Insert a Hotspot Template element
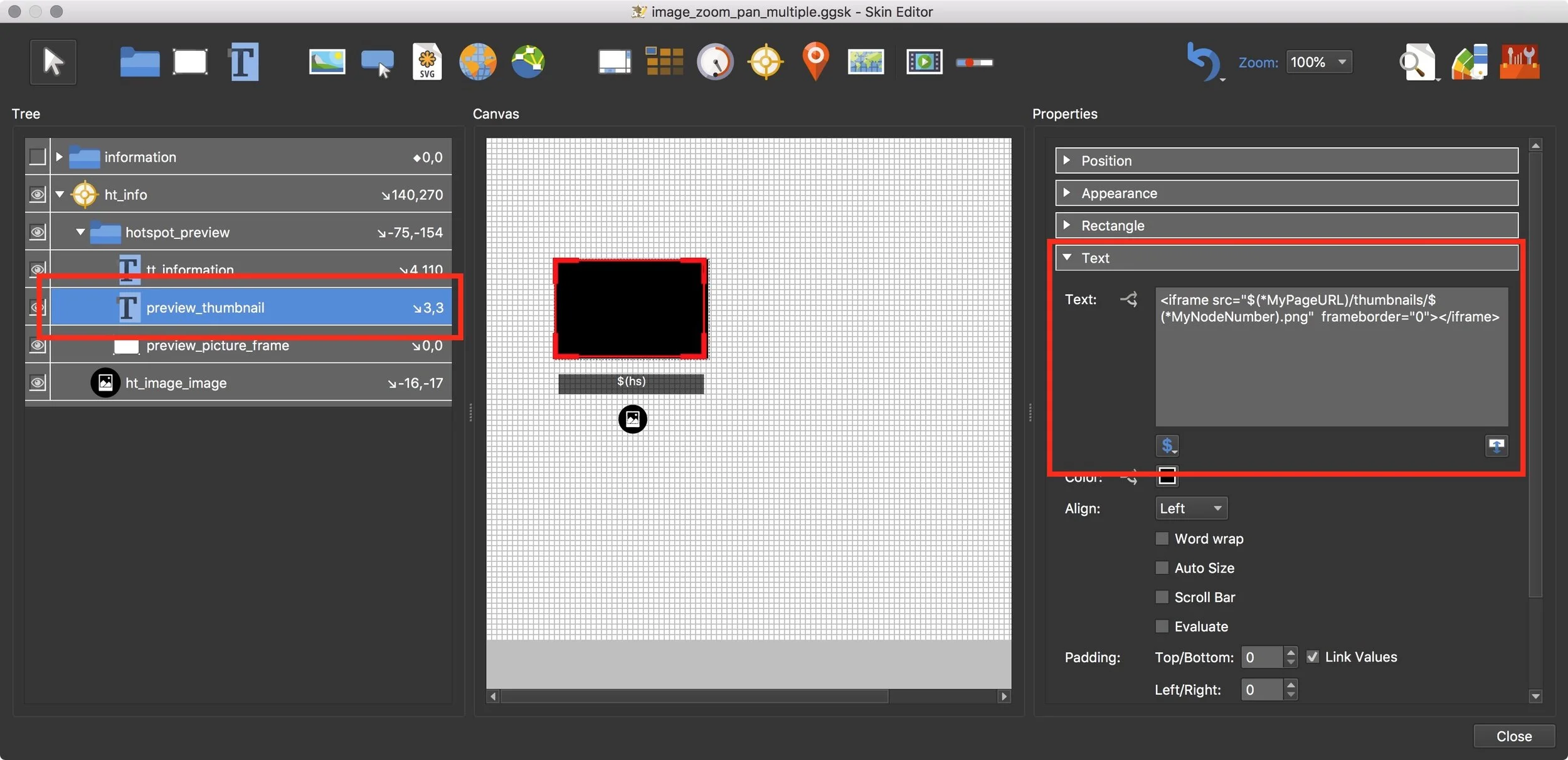 point(766,62)
